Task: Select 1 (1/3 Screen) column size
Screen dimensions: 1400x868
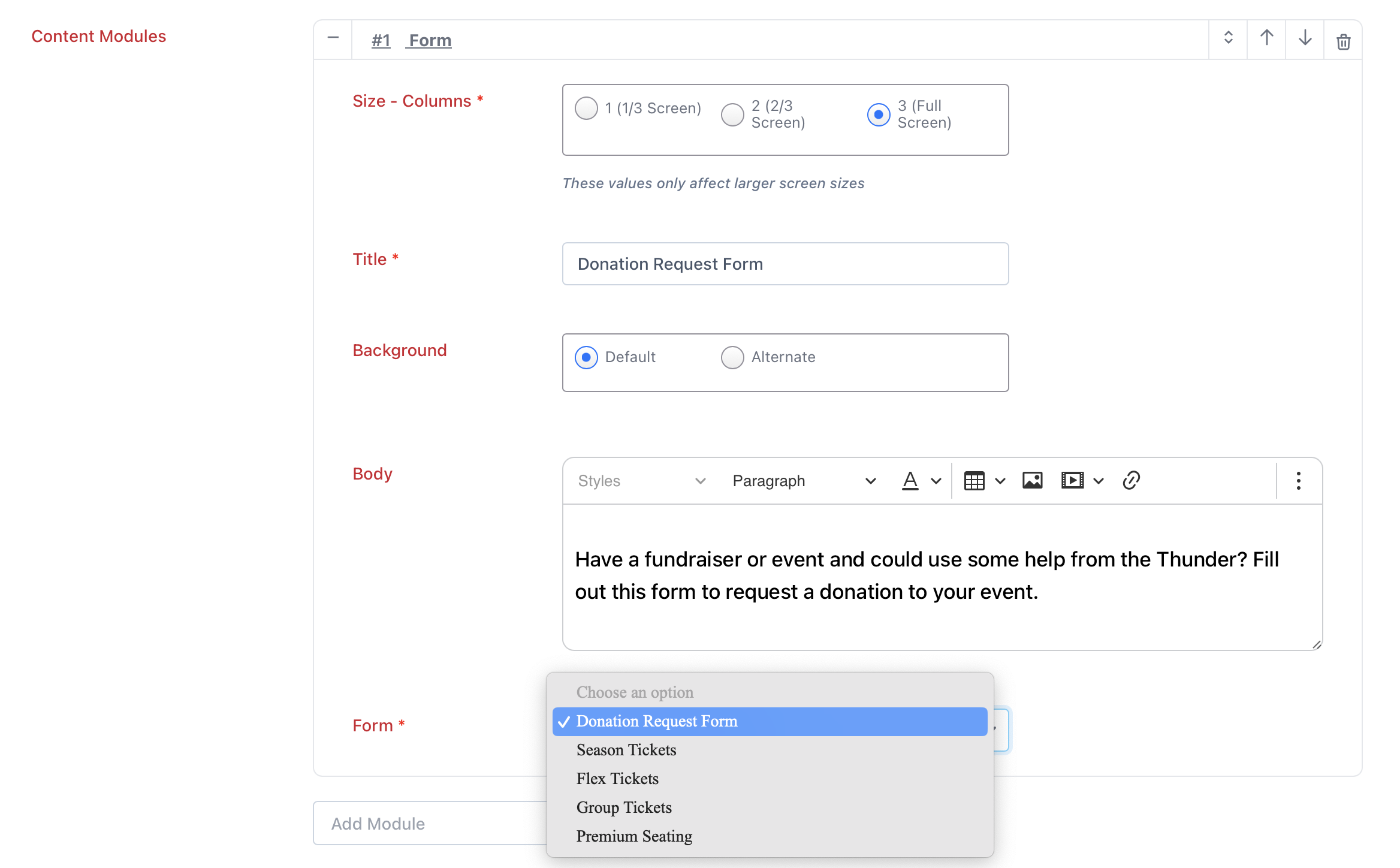Action: click(x=586, y=108)
